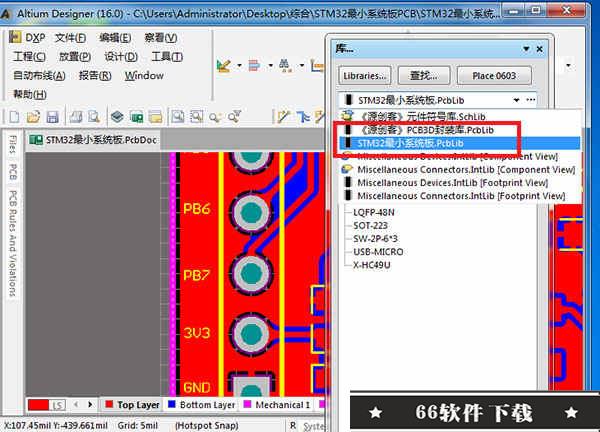Click browse ellipsis beside library combo
The image size is (600, 432).
531,100
